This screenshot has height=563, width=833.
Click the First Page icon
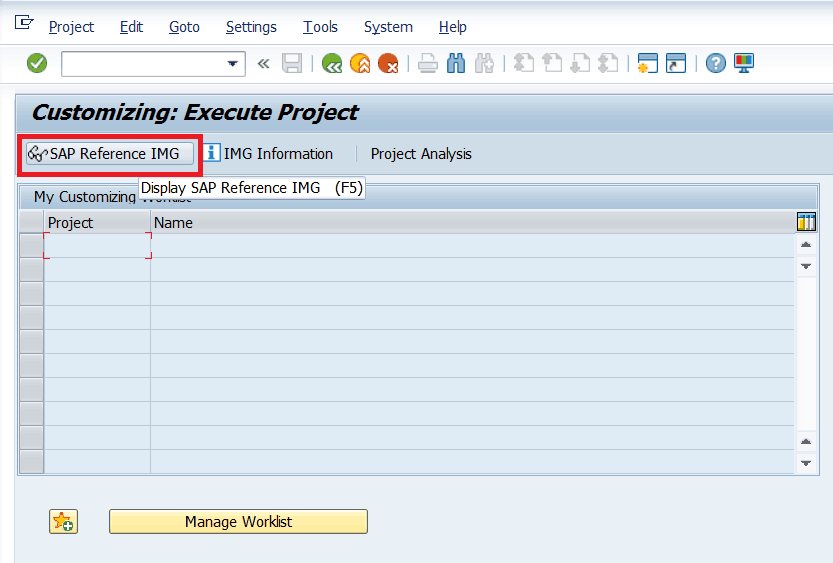(x=524, y=63)
